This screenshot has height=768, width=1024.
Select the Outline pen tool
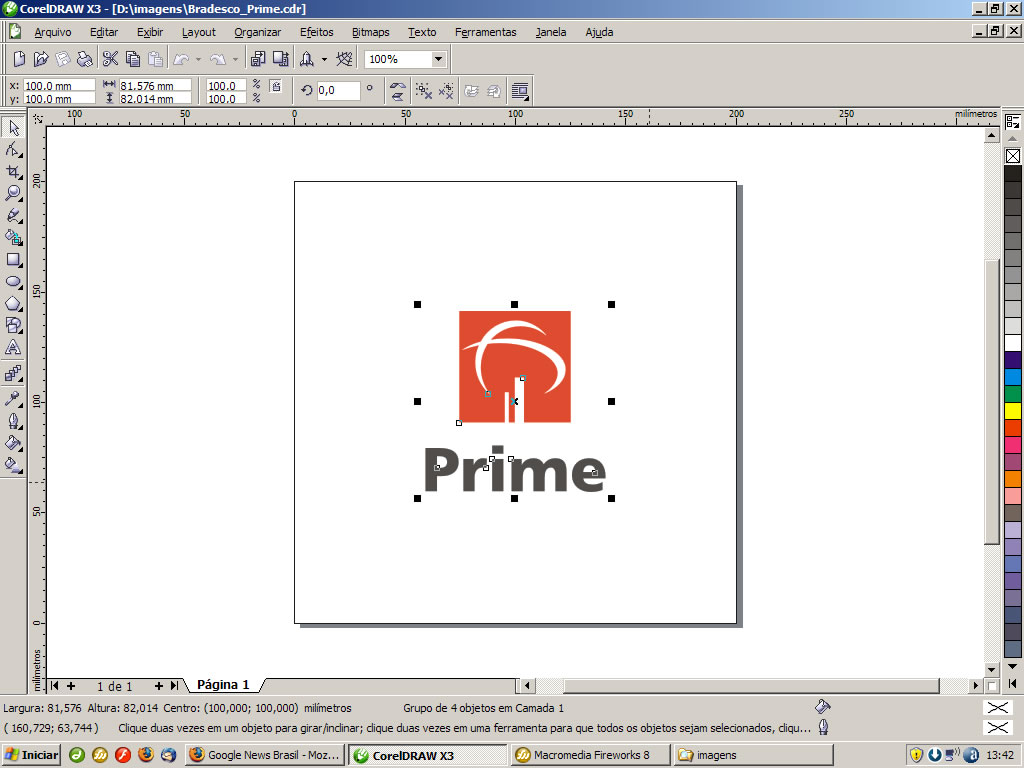[13, 421]
